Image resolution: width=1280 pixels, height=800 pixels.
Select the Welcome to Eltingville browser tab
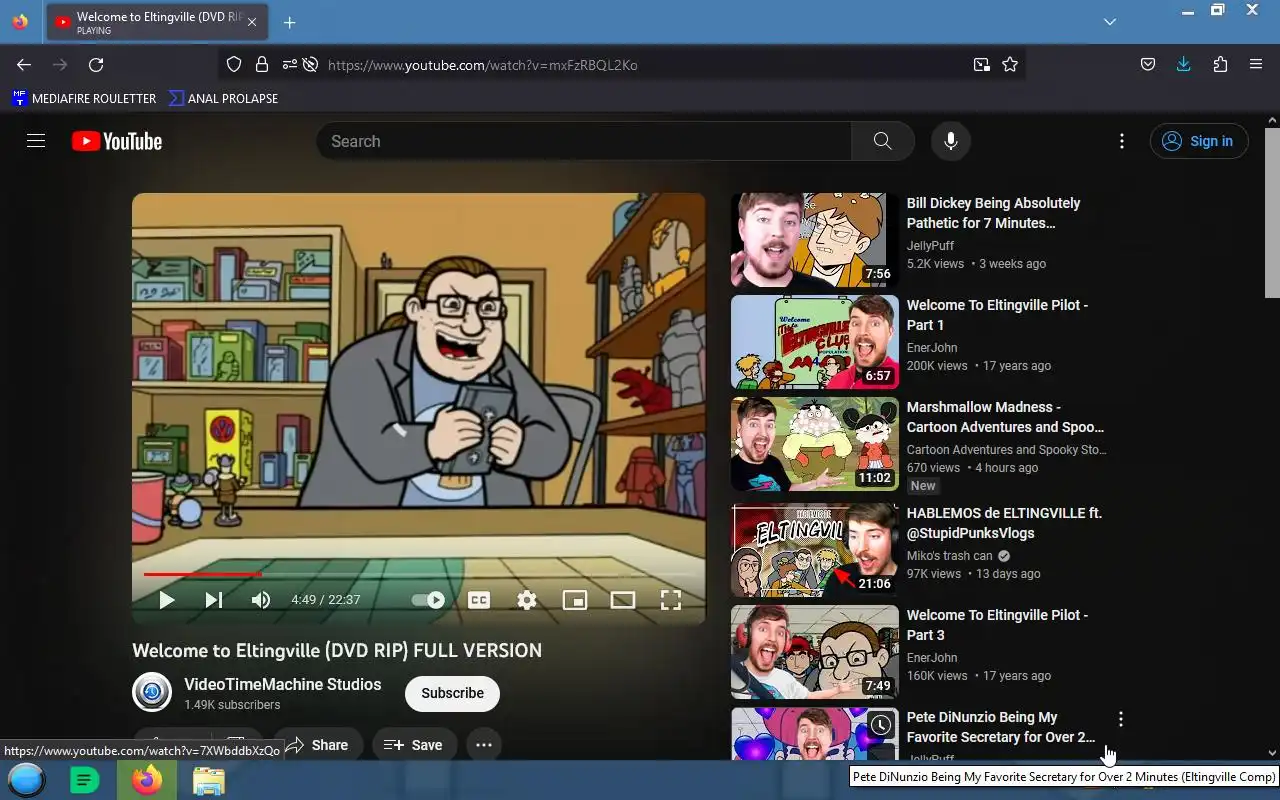coord(157,22)
